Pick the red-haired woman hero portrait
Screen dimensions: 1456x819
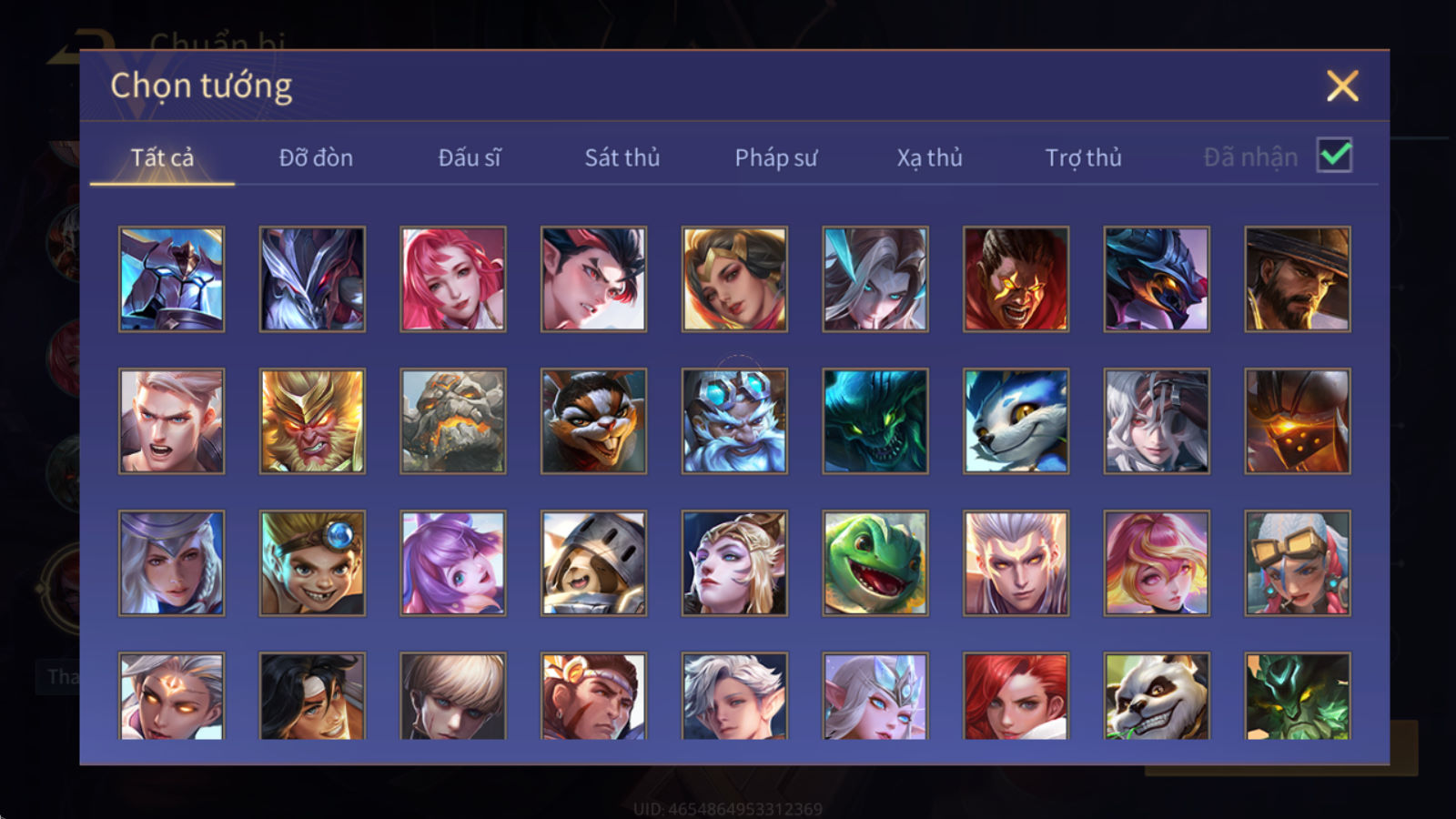(1016, 696)
